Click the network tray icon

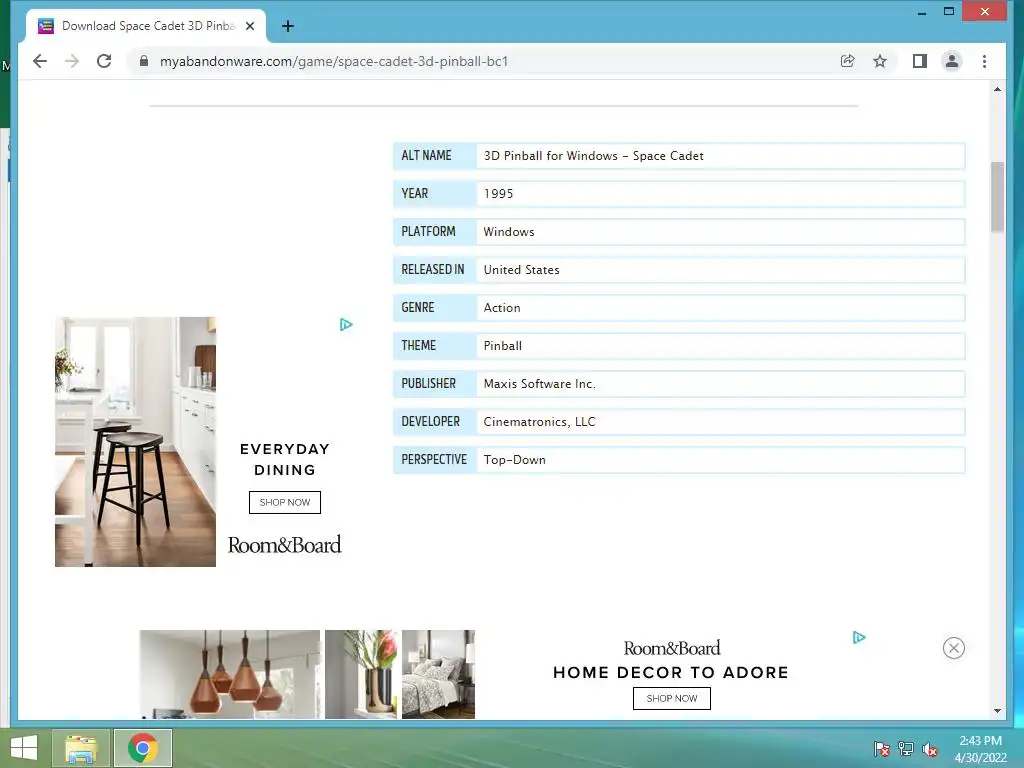click(906, 748)
